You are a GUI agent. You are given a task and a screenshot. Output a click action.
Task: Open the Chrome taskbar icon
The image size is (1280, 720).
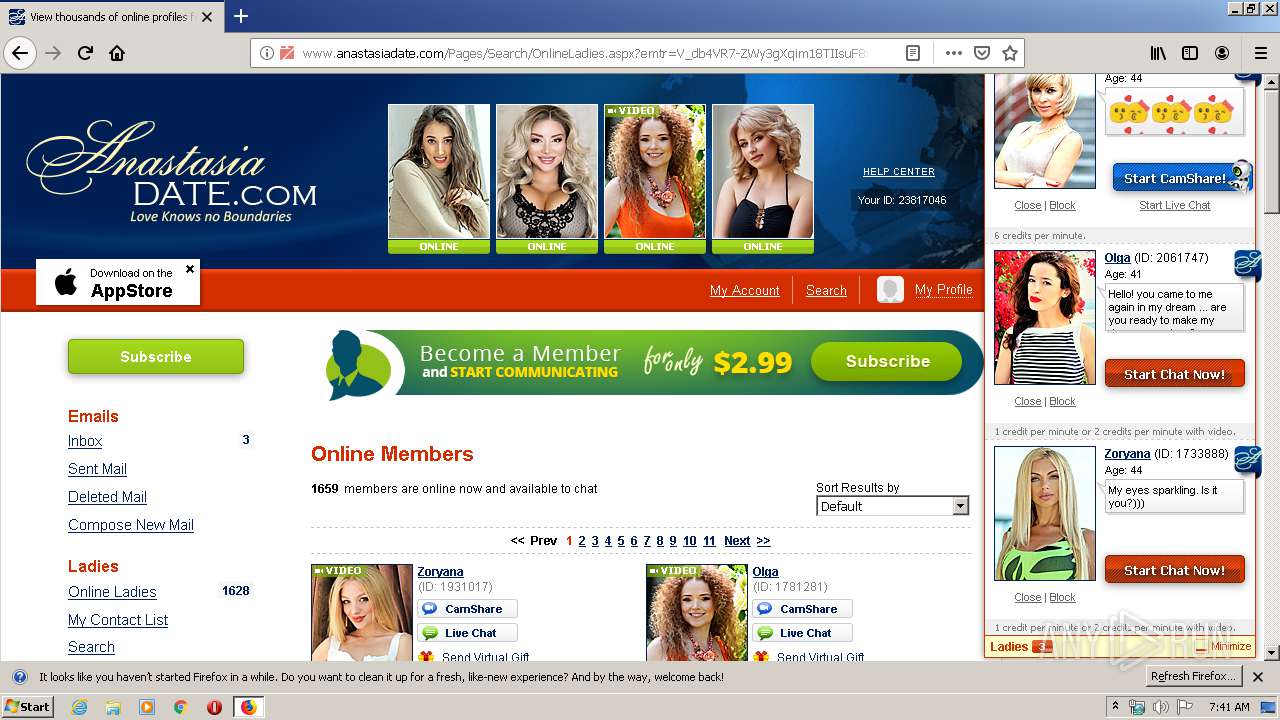pyautogui.click(x=181, y=707)
